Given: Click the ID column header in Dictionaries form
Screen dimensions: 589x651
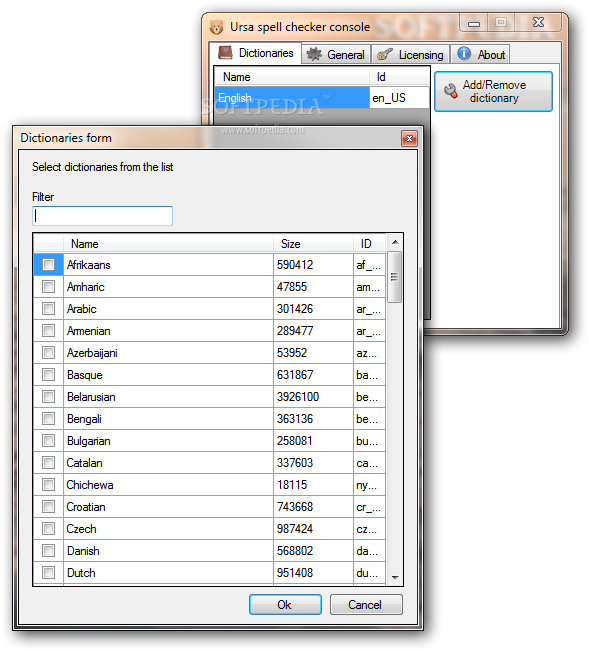Looking at the screenshot, I should pos(369,244).
